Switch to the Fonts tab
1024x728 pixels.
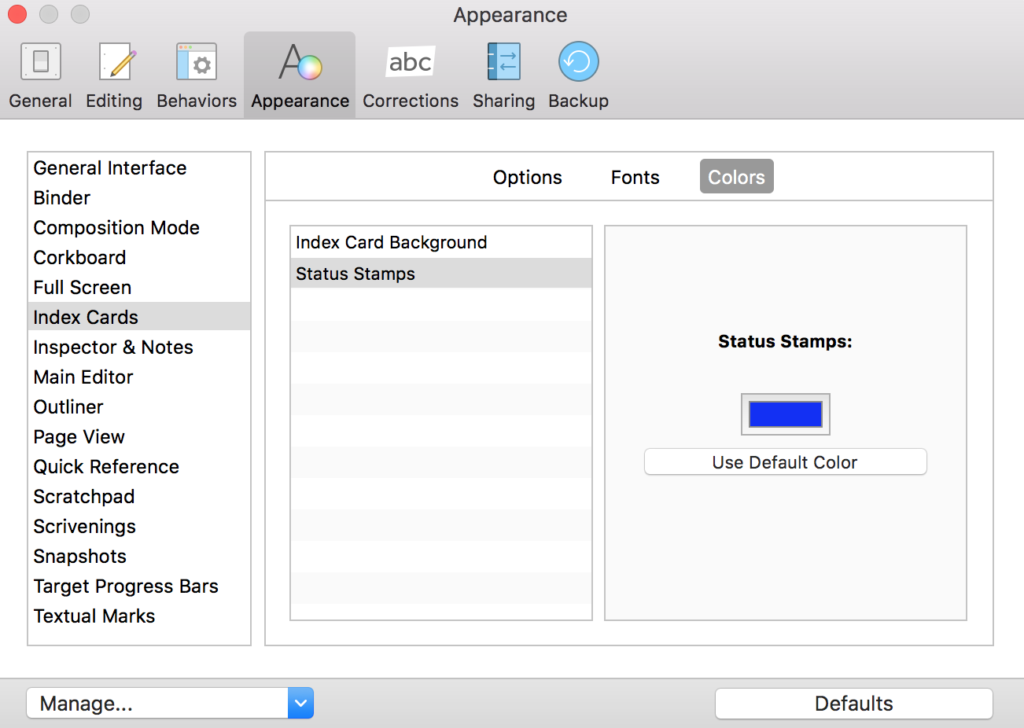click(635, 177)
